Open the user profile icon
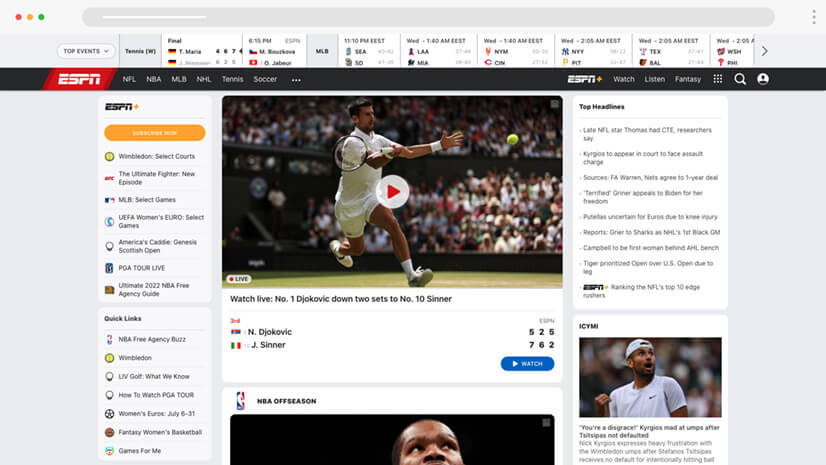The image size is (826, 465). pyautogui.click(x=763, y=79)
